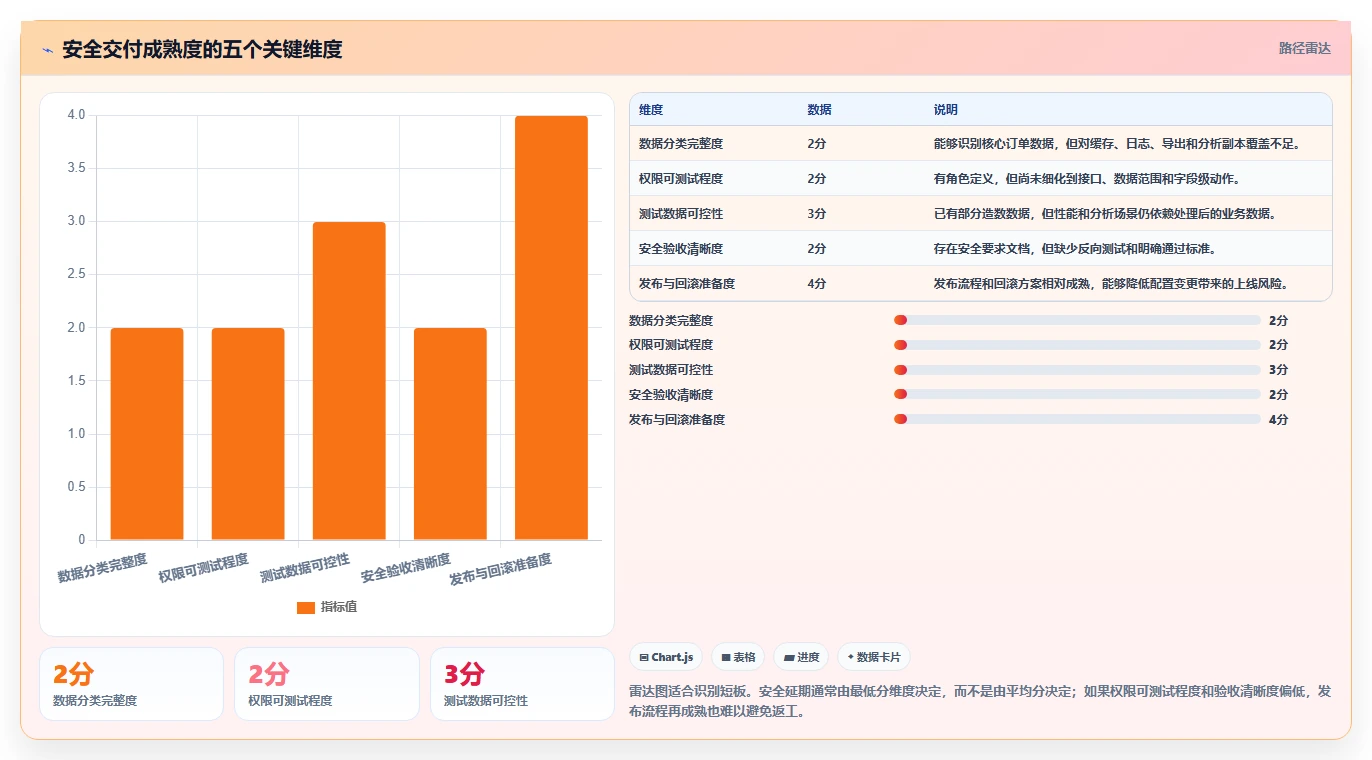Image resolution: width=1372 pixels, height=760 pixels.
Task: Open the 3分 测试数据可控性 data card
Action: pyautogui.click(x=522, y=684)
